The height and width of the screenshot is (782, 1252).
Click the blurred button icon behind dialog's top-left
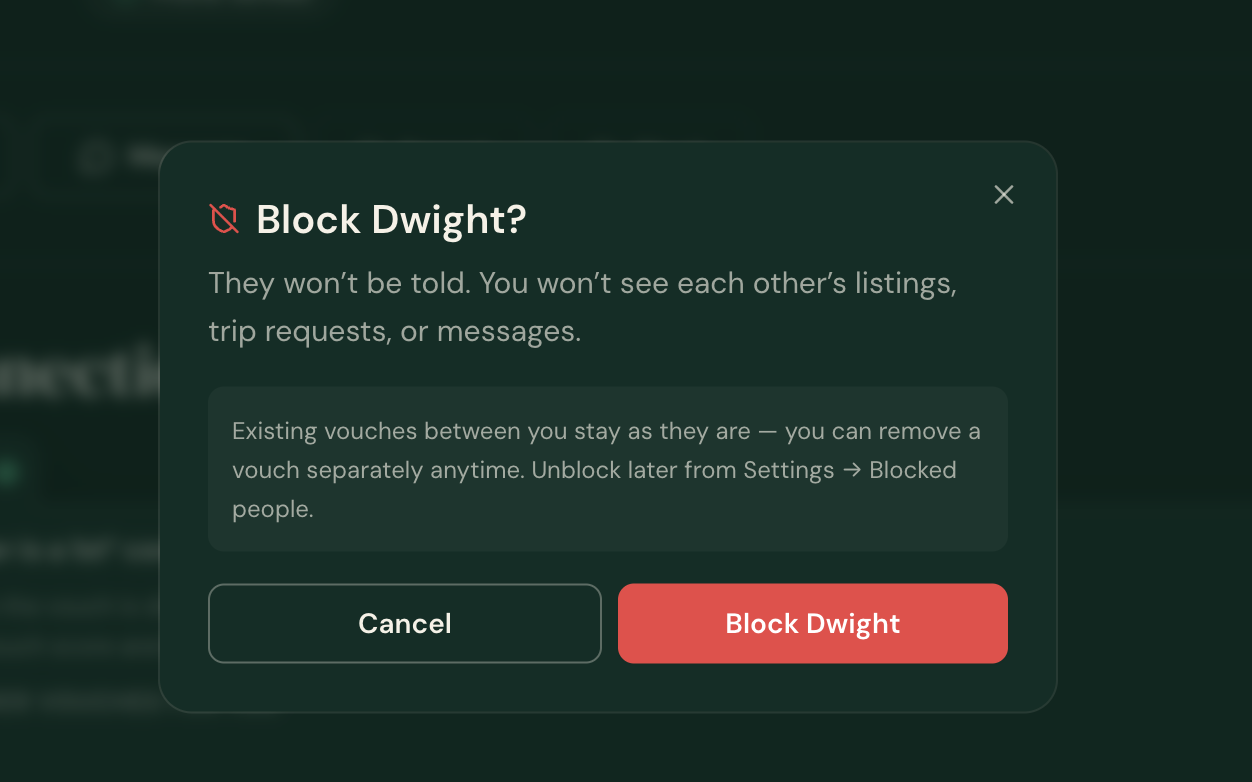(x=94, y=157)
